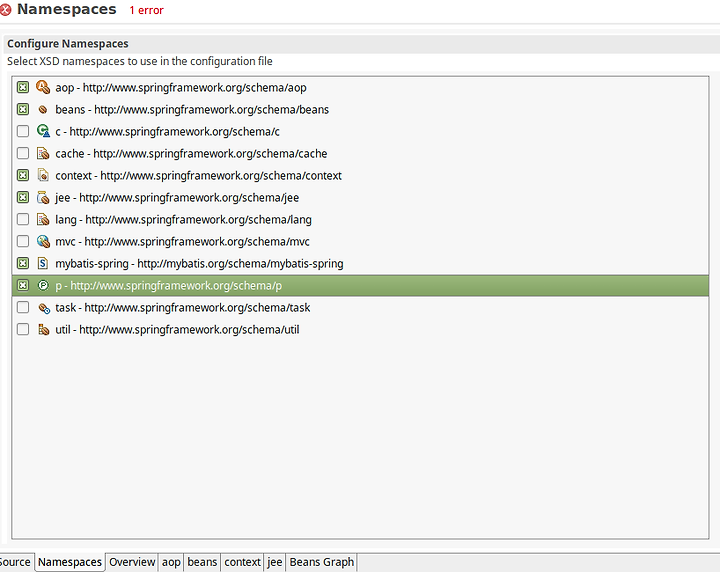
Task: Select highlighted 'p - http://www.springframework.org/schema/p' row
Action: (360, 286)
